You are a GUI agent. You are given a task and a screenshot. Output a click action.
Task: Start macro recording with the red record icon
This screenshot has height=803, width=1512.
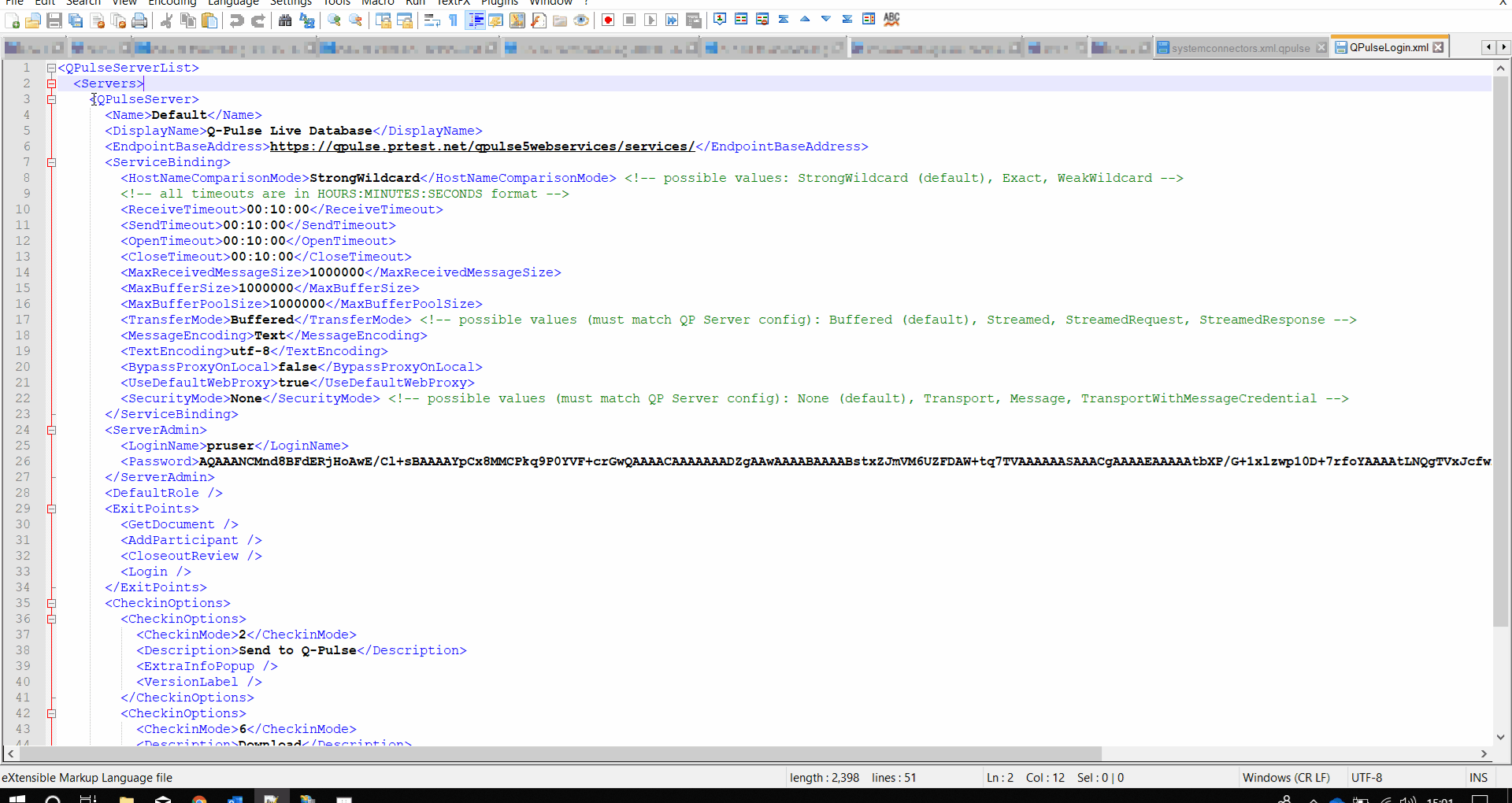point(608,20)
